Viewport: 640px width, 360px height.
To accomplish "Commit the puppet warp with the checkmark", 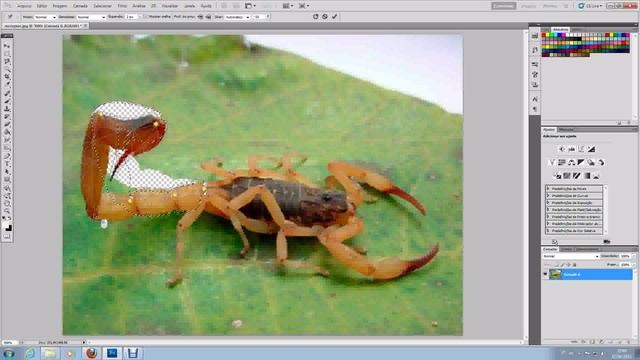I will (335, 17).
